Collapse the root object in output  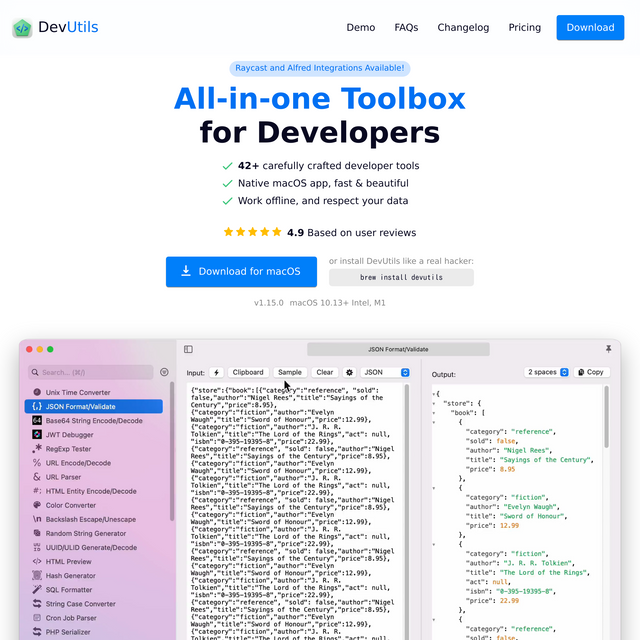click(x=434, y=394)
